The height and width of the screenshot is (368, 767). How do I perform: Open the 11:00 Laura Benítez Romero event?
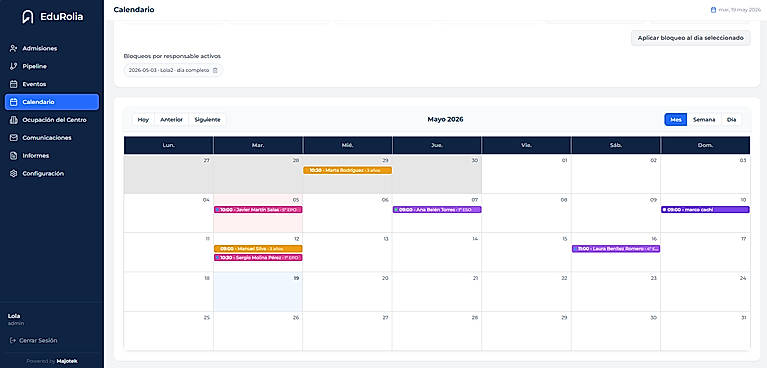coord(616,249)
